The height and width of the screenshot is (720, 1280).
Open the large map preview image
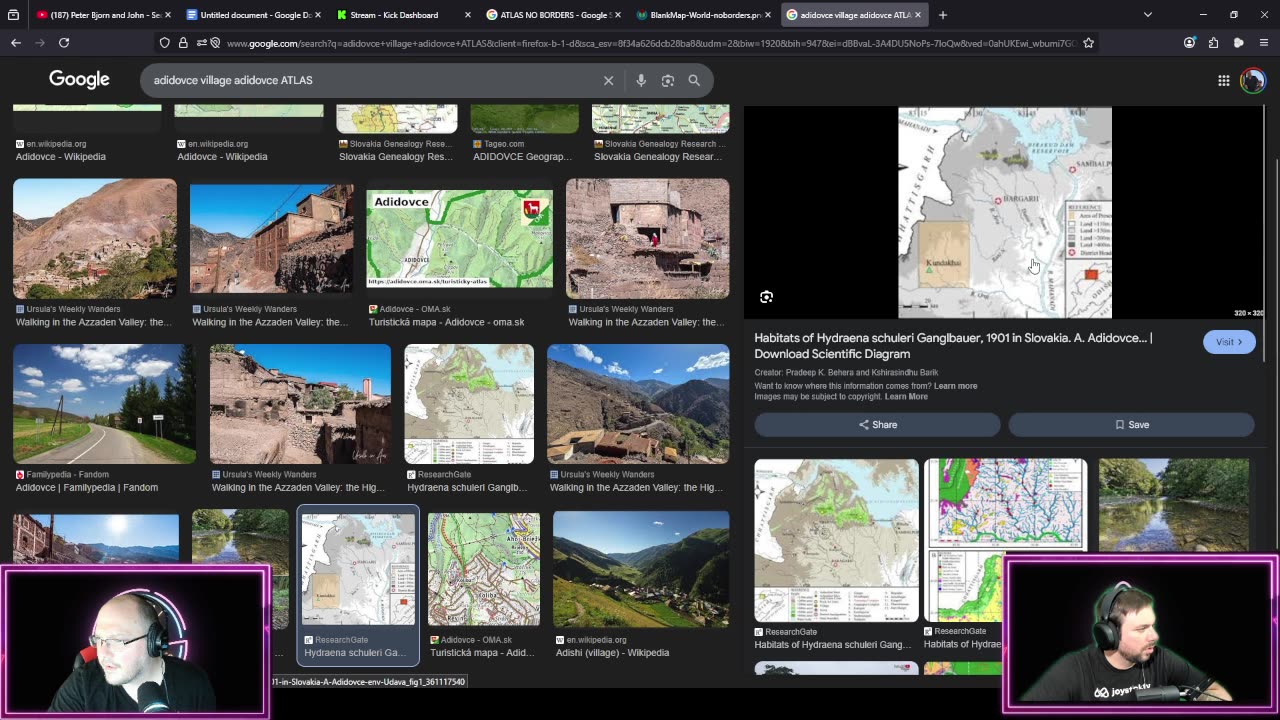click(x=1005, y=213)
